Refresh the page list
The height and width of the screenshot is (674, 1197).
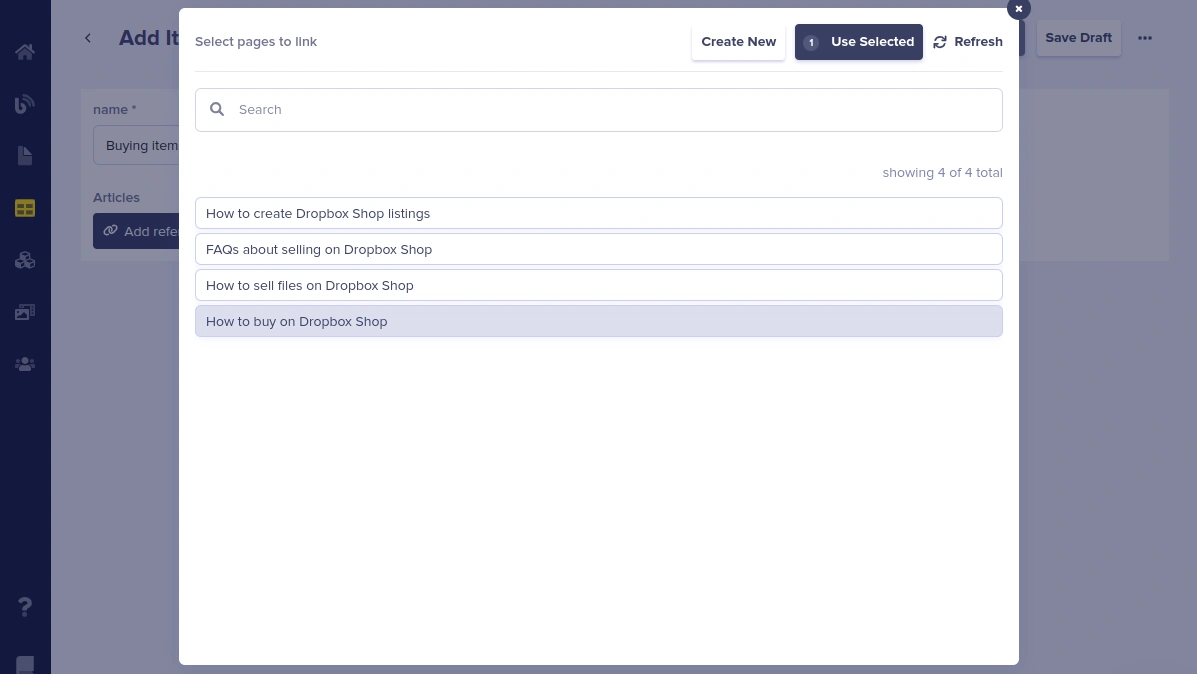click(968, 42)
